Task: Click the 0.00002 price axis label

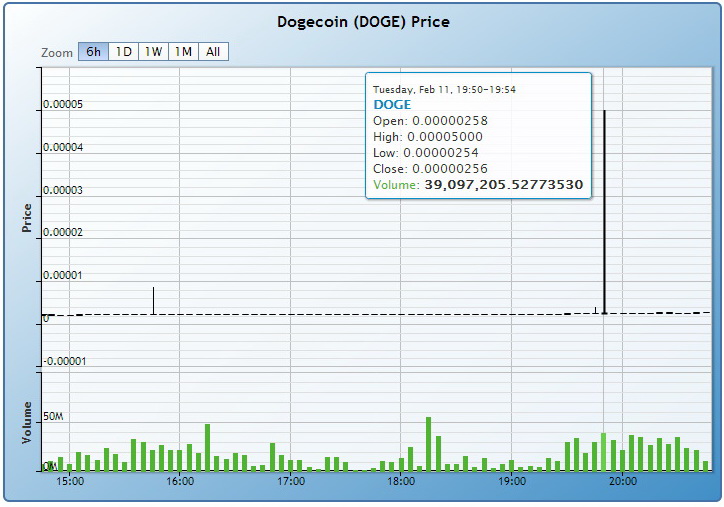Action: [63, 232]
